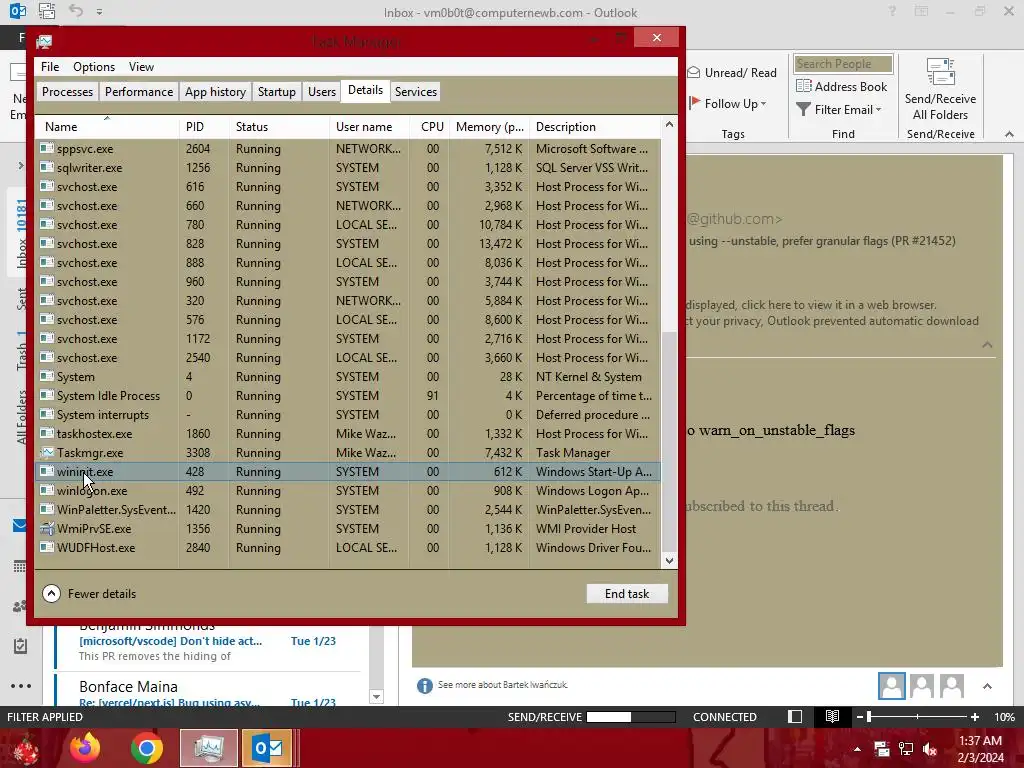Viewport: 1024px width, 768px height.
Task: Click the Follow Up flag icon in Outlook
Action: (x=695, y=103)
